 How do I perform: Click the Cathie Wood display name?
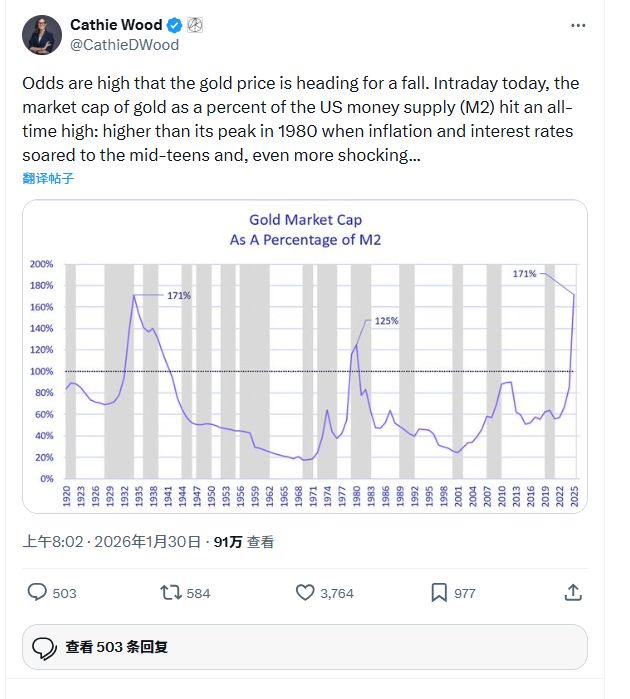116,25
